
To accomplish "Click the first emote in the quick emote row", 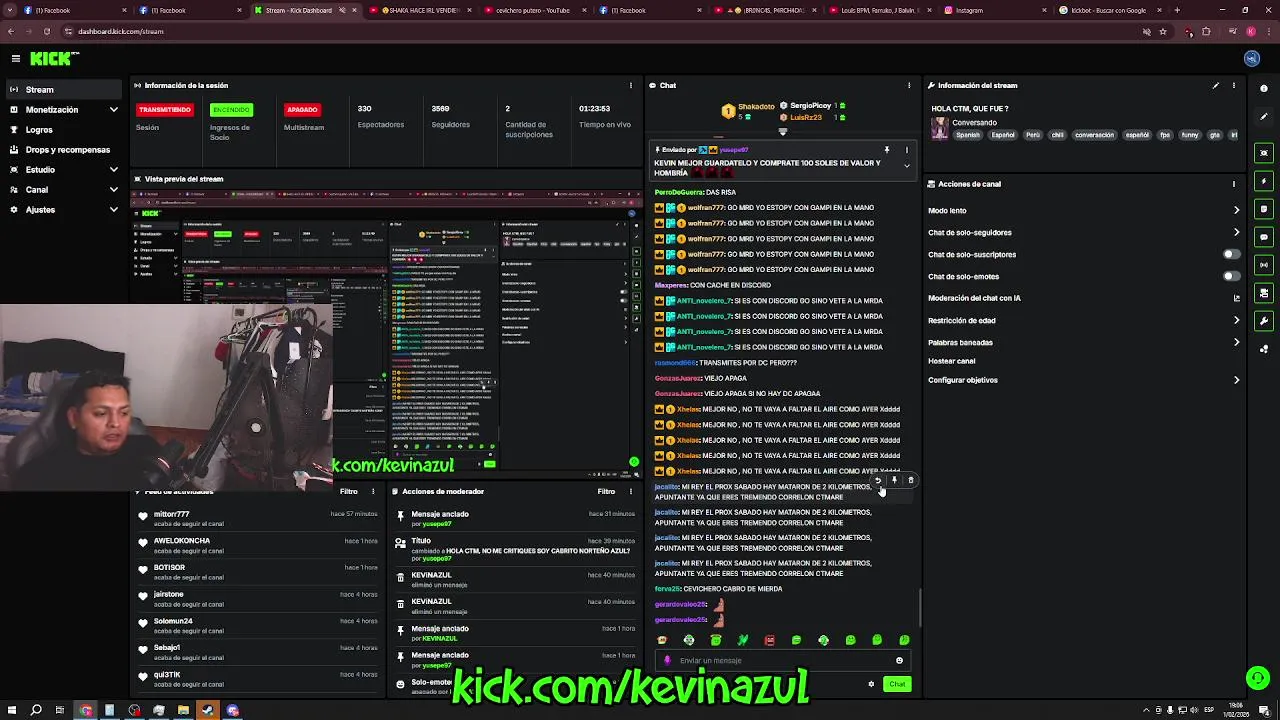I will 662,640.
